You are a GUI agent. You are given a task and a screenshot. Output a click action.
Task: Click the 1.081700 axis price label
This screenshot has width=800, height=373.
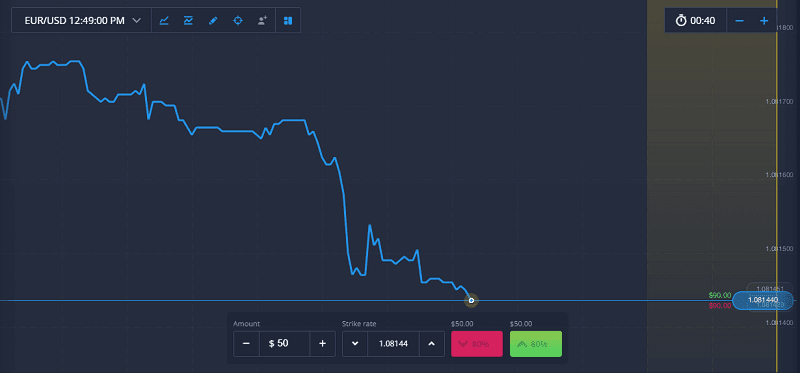pyautogui.click(x=779, y=102)
